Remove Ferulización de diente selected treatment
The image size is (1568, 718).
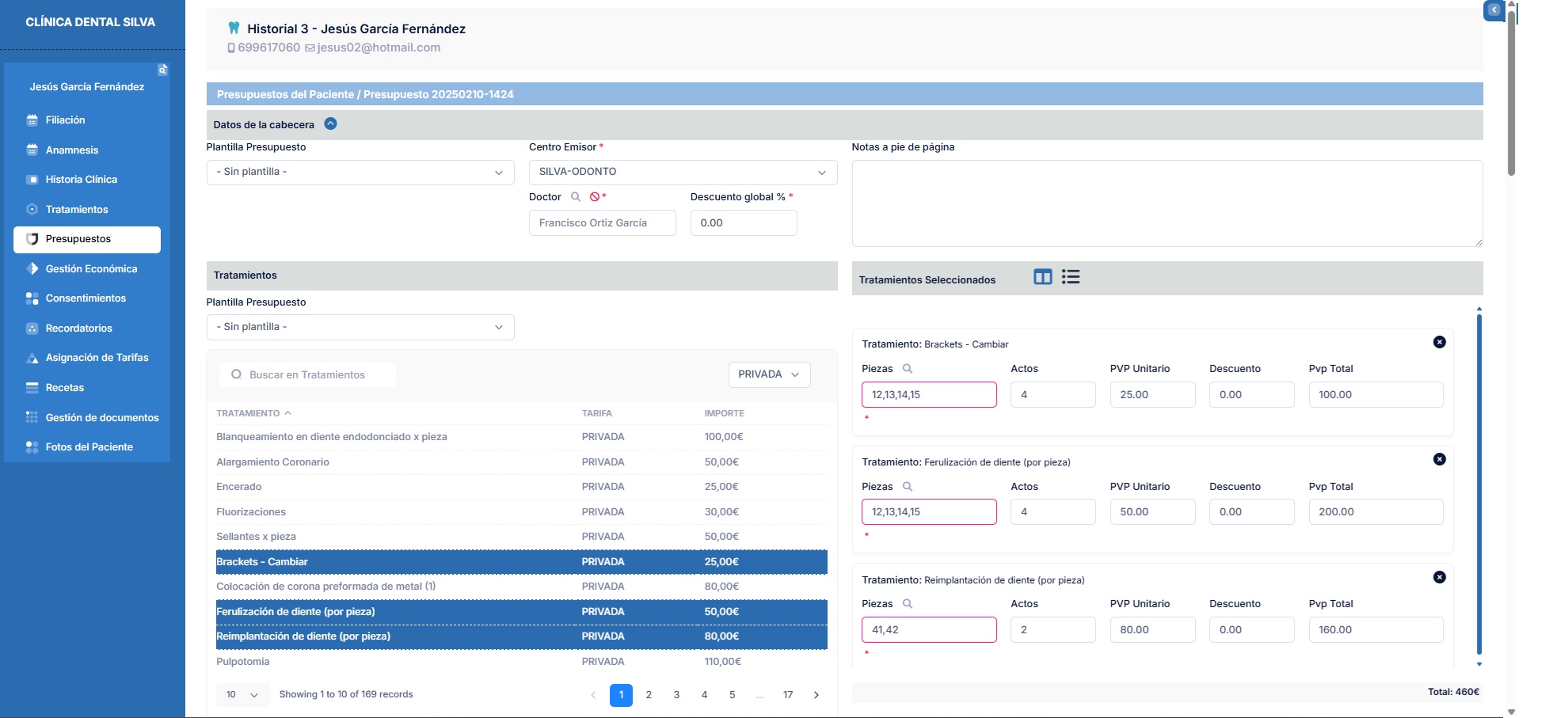1440,459
